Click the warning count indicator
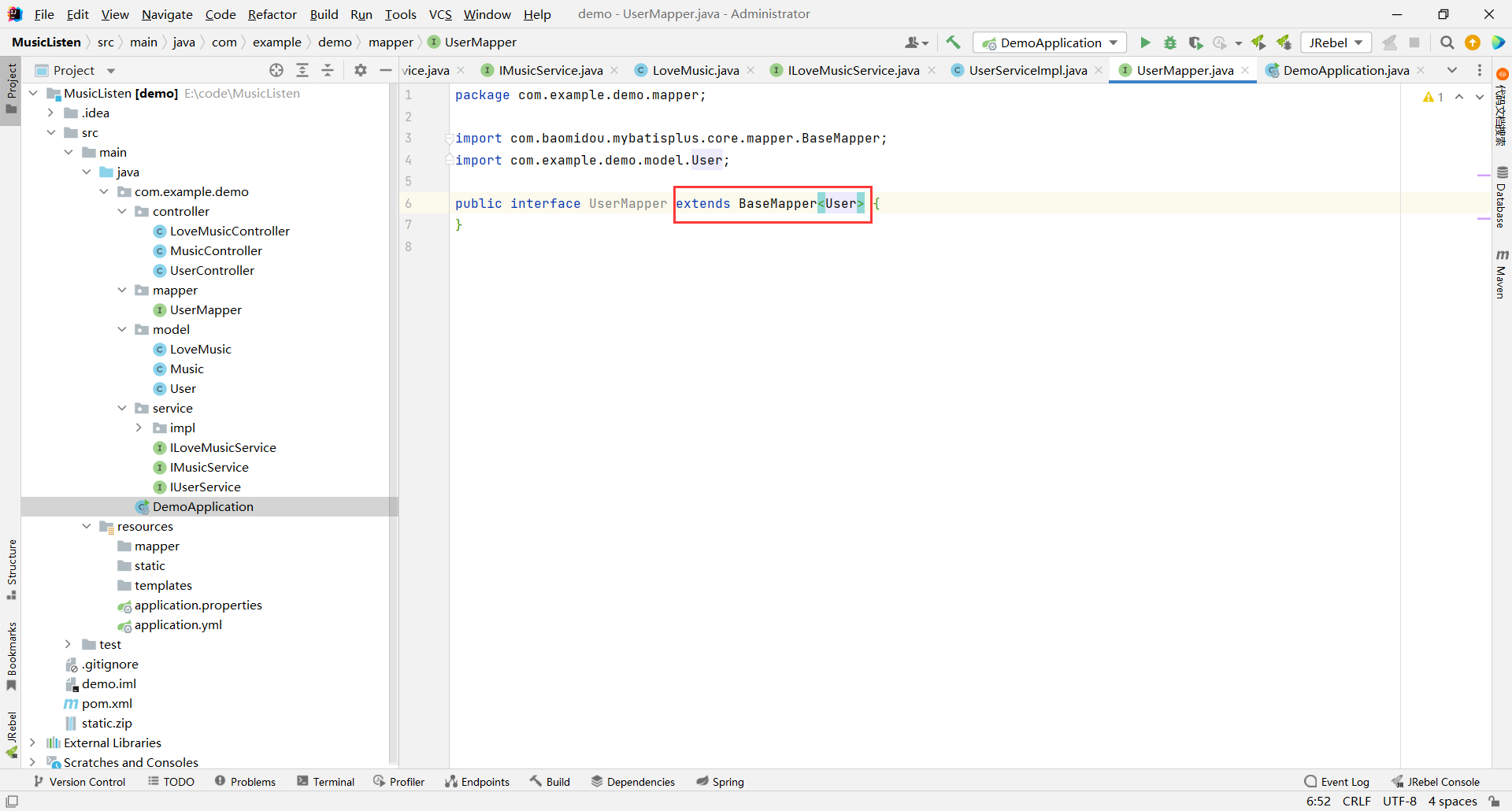Viewport: 1512px width, 811px height. [x=1433, y=97]
